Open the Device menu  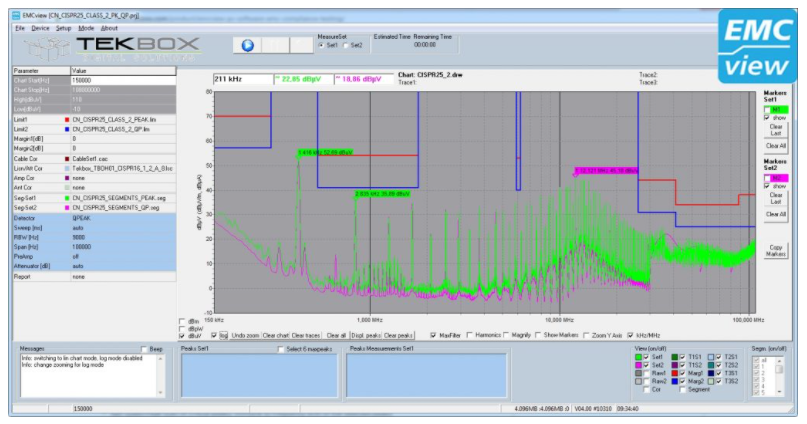39,28
